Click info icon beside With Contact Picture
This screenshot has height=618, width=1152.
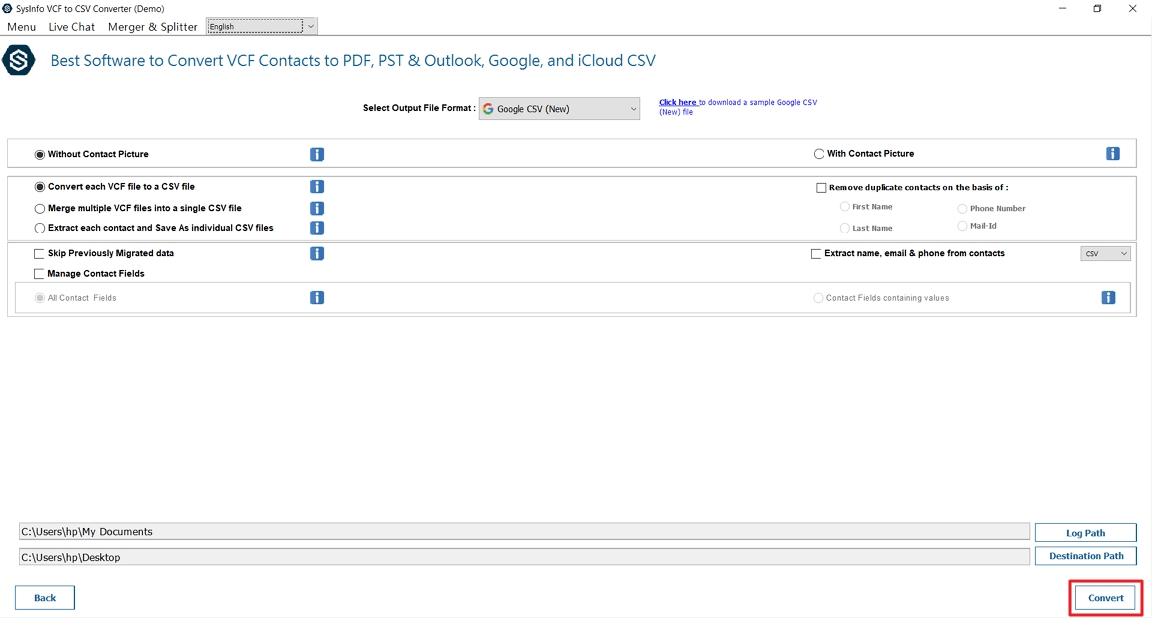1113,154
